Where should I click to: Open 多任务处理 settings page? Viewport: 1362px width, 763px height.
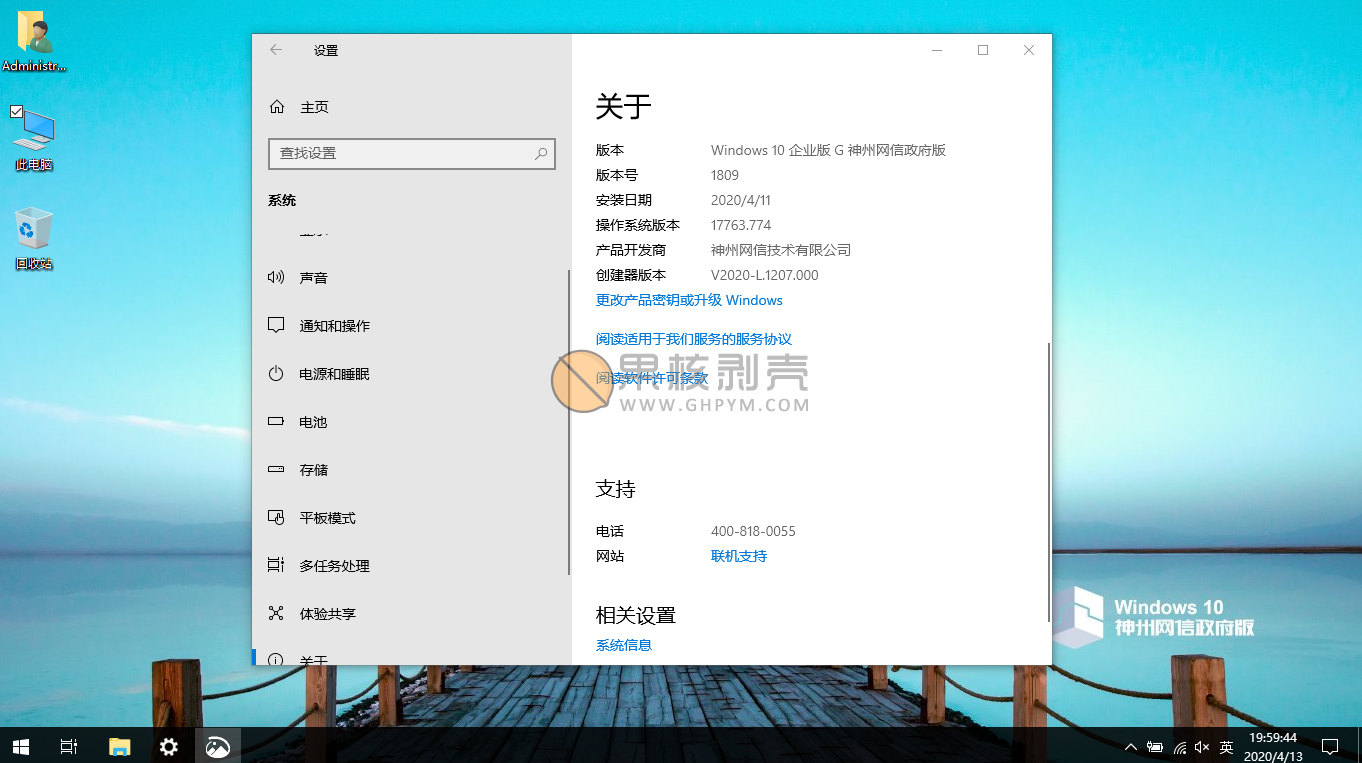334,566
